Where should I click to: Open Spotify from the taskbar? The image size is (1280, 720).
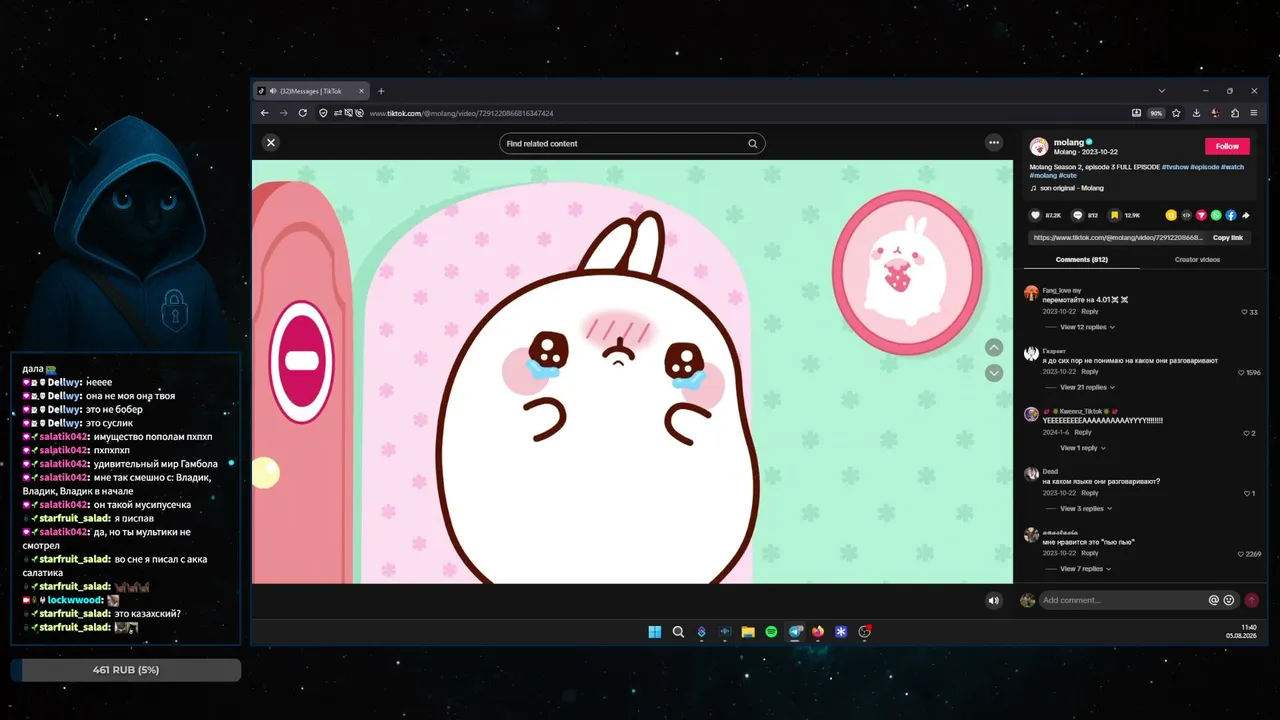click(771, 632)
